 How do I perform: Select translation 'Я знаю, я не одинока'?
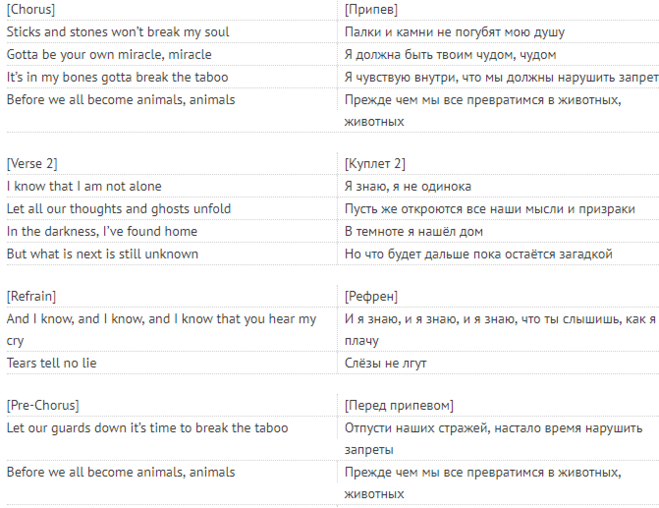(x=408, y=186)
